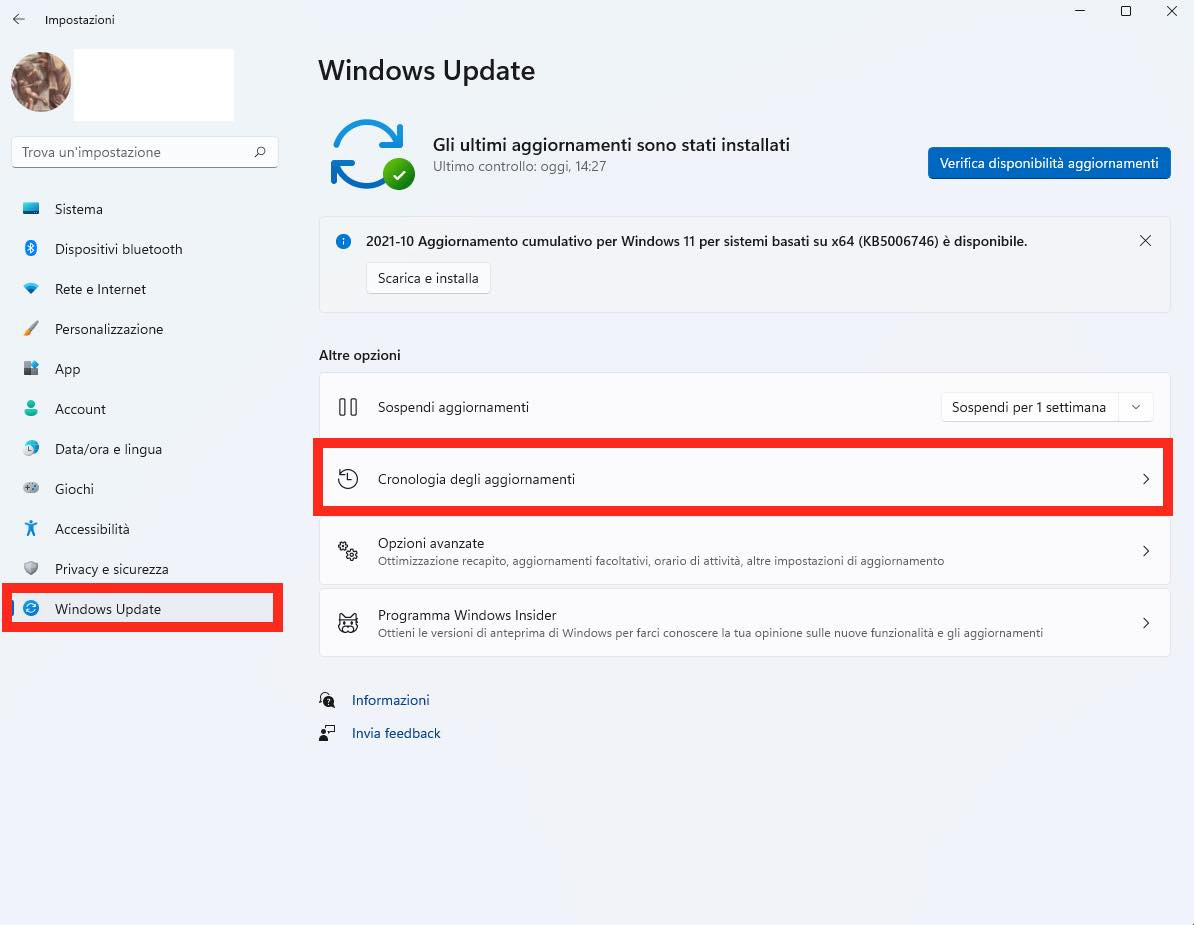Click the history clock icon for Cronologia
This screenshot has height=925, width=1194.
pyautogui.click(x=348, y=479)
